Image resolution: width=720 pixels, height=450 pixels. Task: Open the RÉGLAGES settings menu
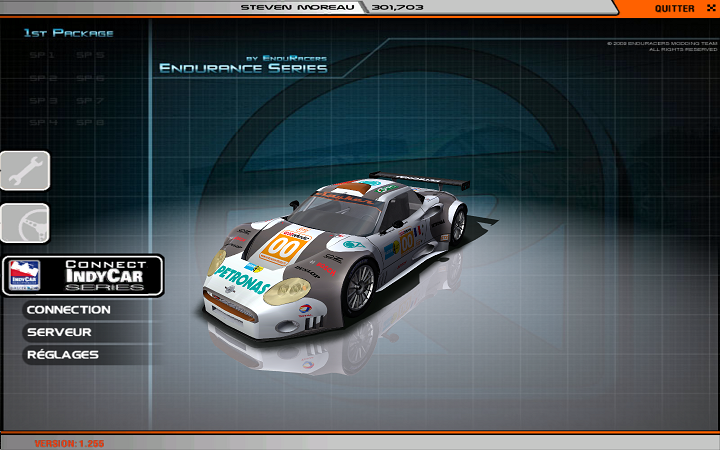[x=63, y=354]
